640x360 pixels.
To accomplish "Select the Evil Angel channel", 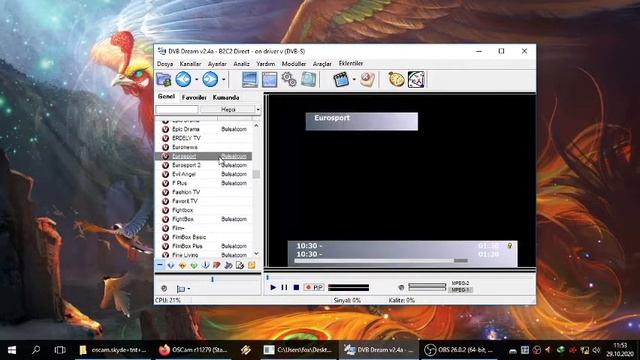I will click(203, 174).
